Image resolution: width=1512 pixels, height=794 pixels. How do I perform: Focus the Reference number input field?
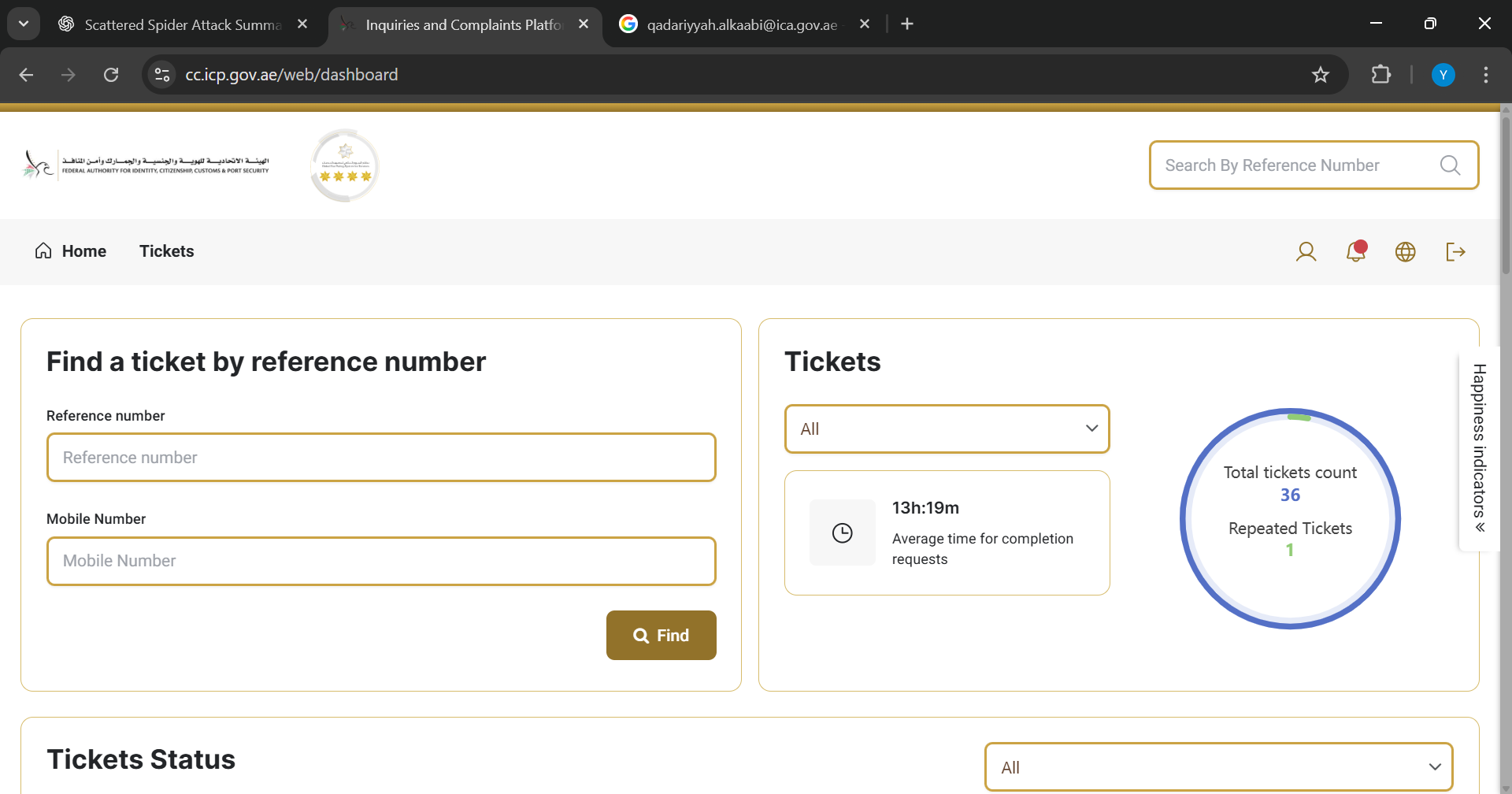pos(381,458)
